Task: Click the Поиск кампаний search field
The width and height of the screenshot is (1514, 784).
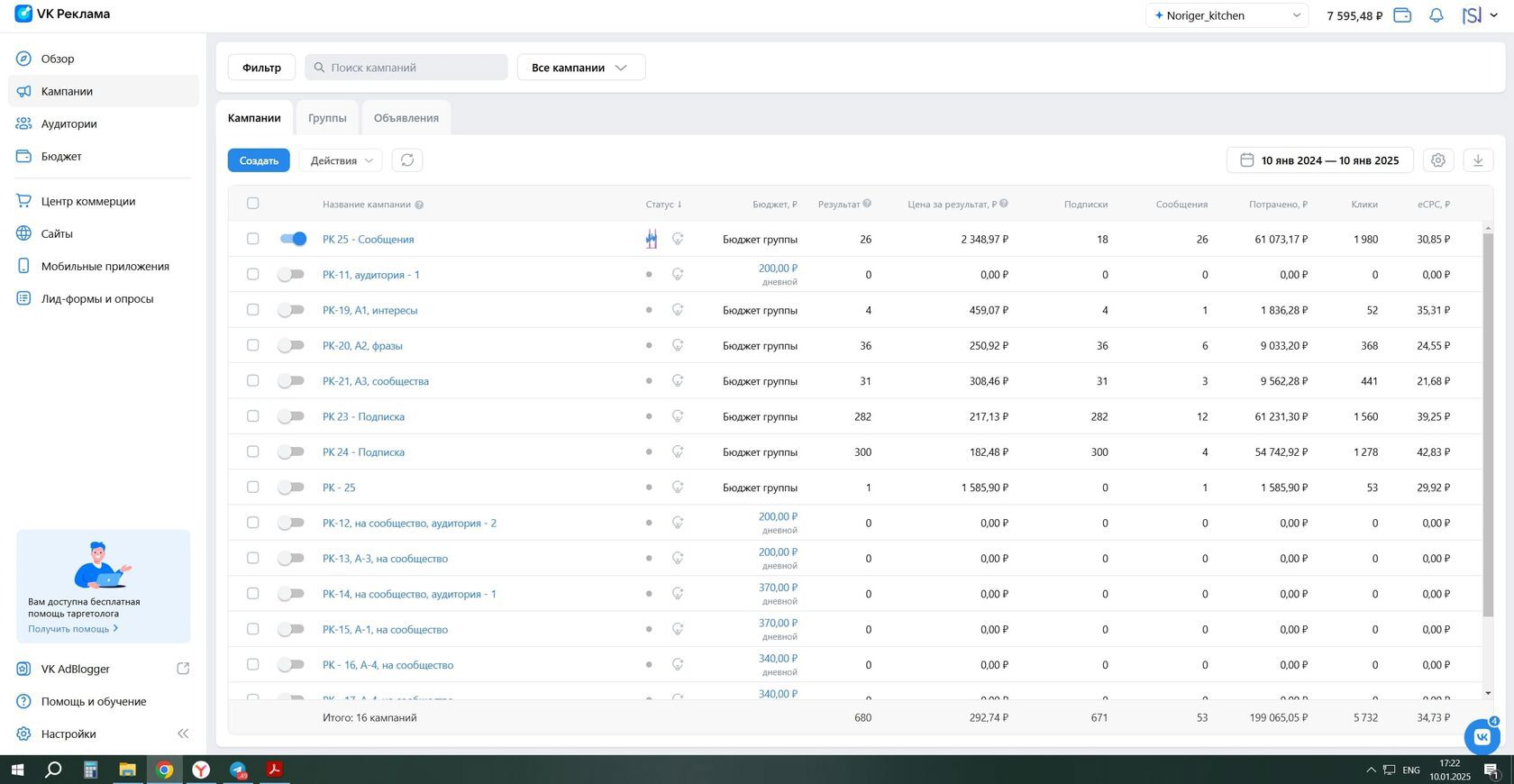Action: pos(406,68)
